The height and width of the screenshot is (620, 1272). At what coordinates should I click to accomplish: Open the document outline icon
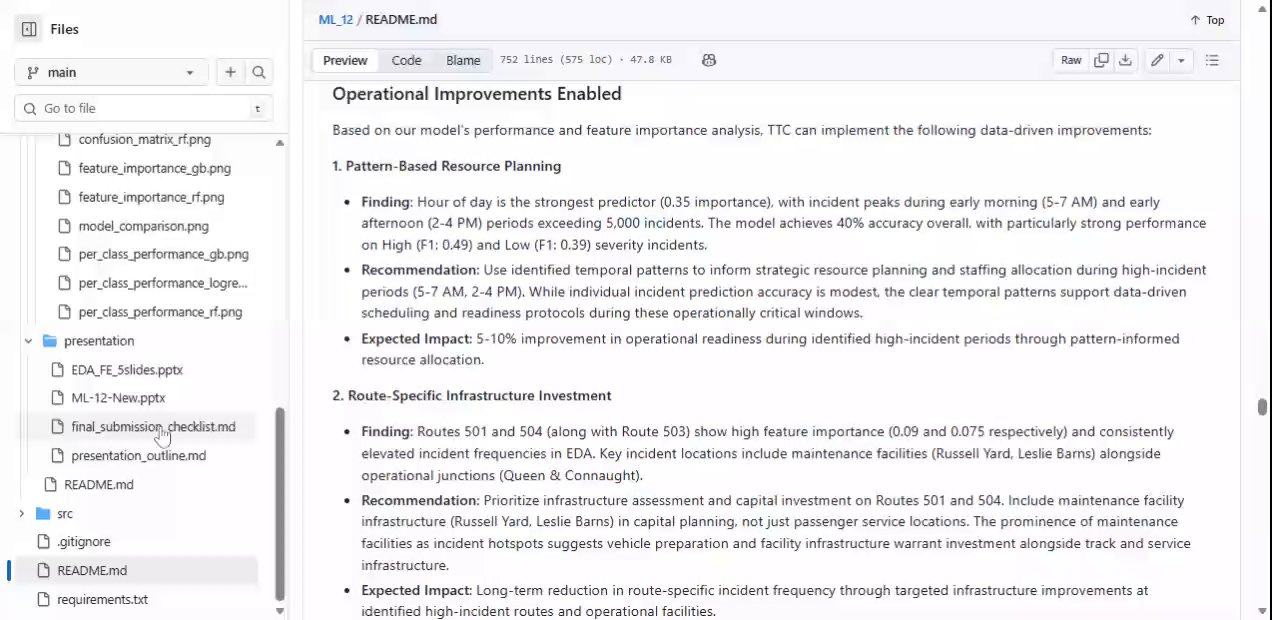(1212, 60)
